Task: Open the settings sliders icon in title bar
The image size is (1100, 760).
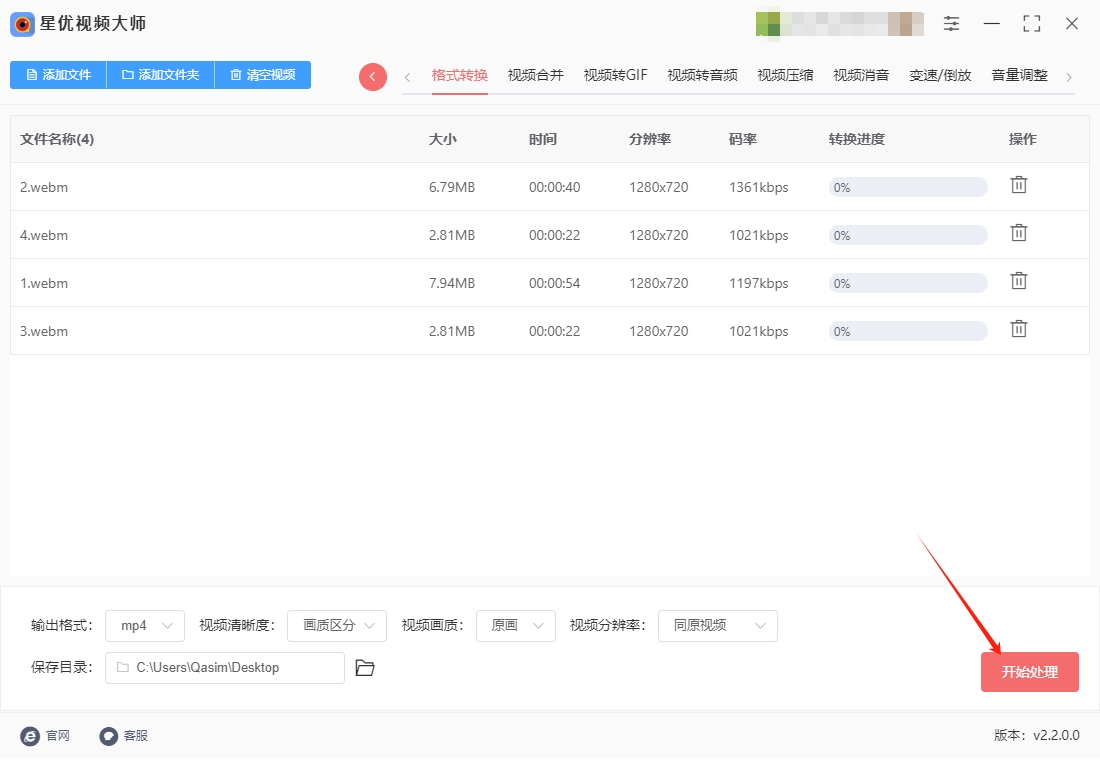Action: pyautogui.click(x=951, y=24)
